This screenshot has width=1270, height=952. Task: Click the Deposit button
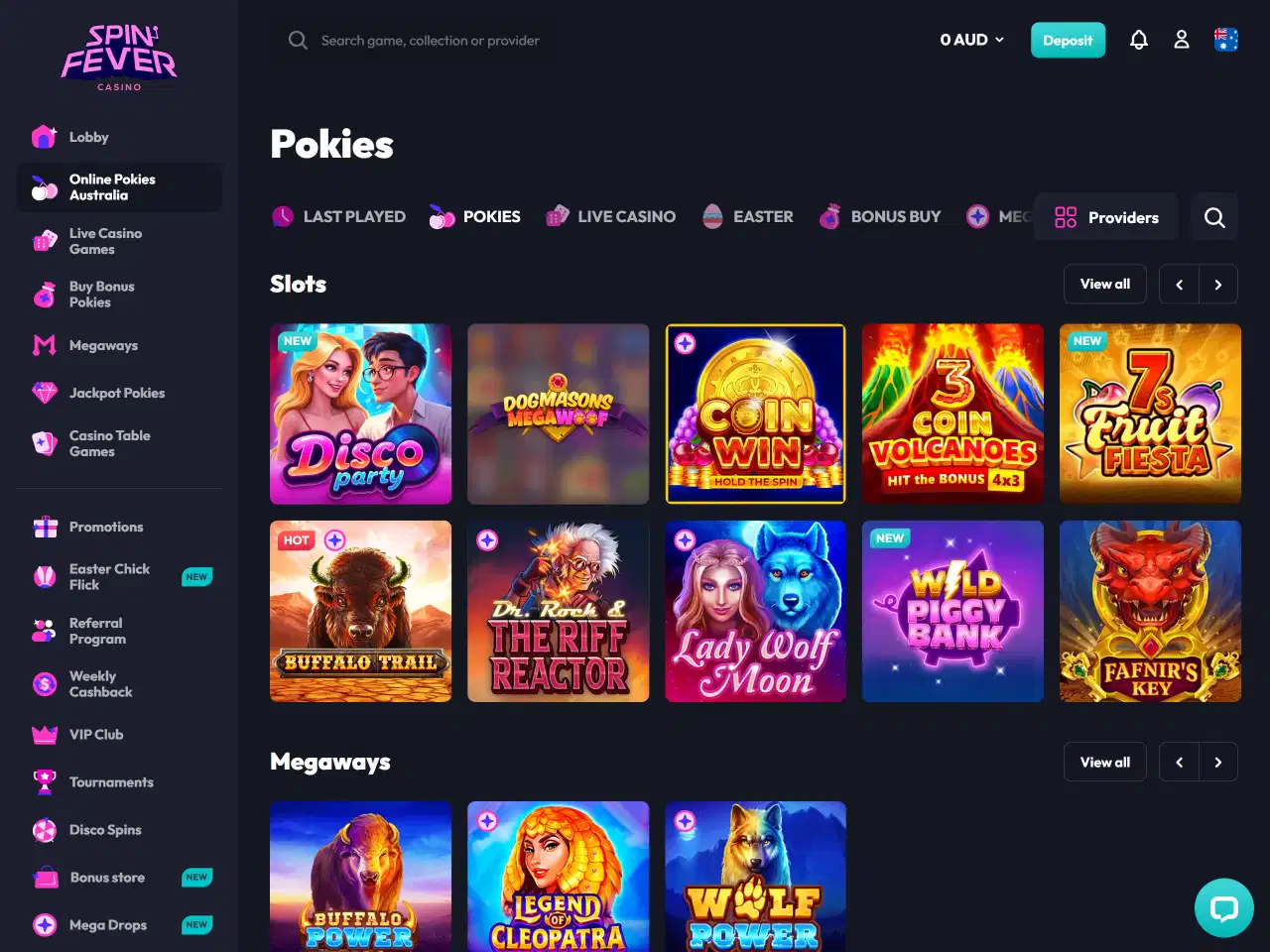point(1068,40)
